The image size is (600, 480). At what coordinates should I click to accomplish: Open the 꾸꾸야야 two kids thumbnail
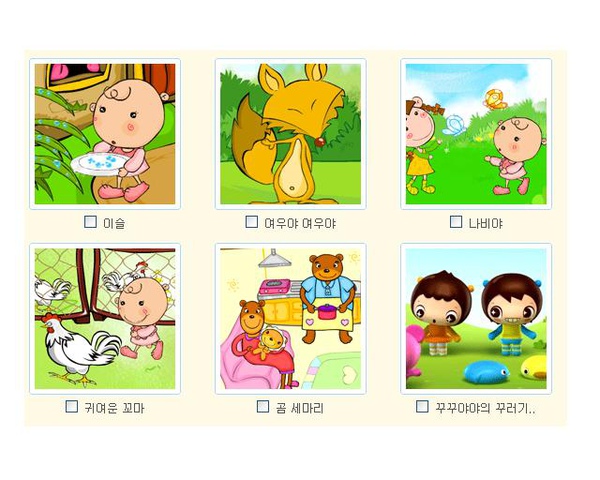coord(476,319)
